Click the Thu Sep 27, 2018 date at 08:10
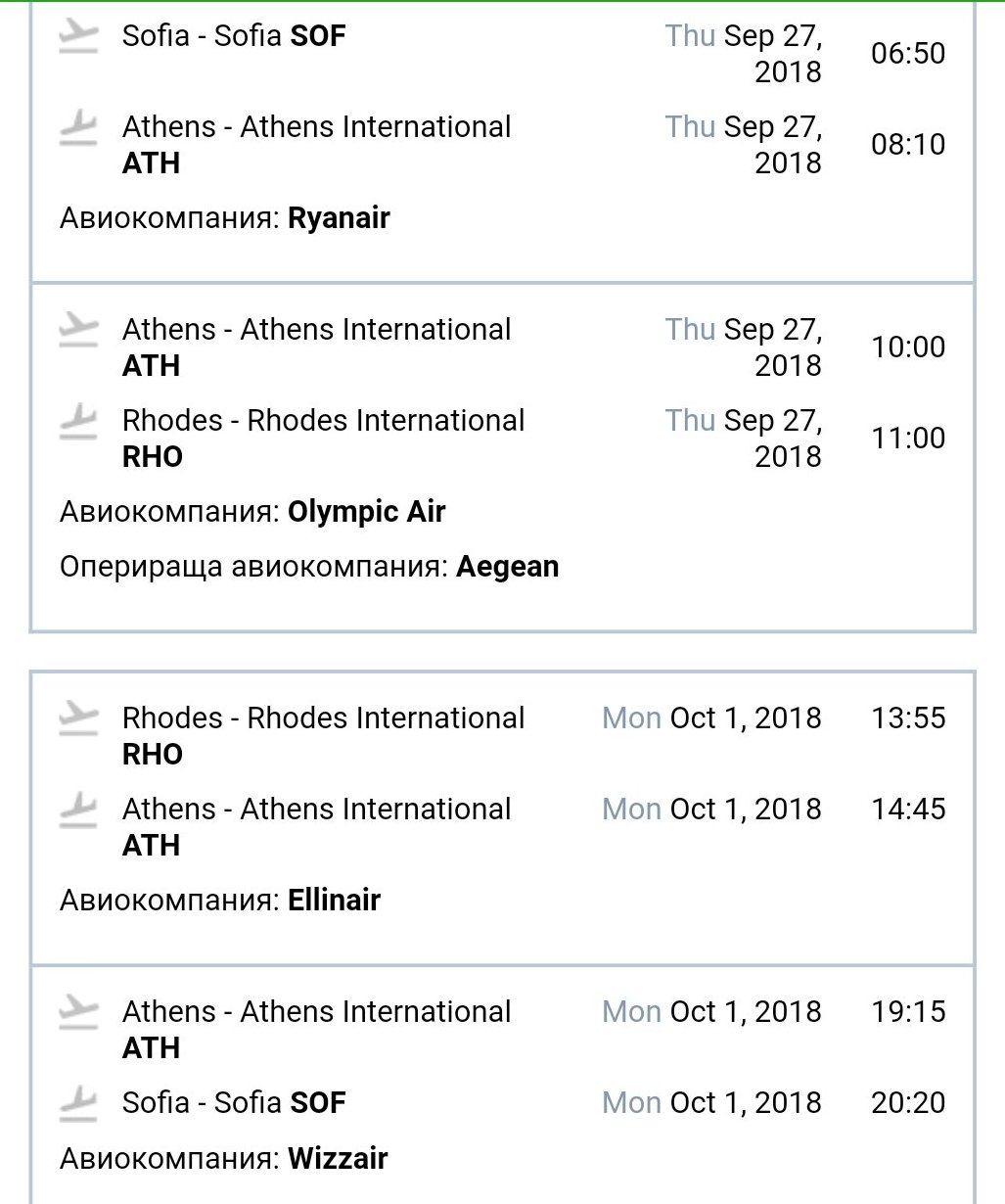This screenshot has width=1005, height=1204. (x=744, y=144)
